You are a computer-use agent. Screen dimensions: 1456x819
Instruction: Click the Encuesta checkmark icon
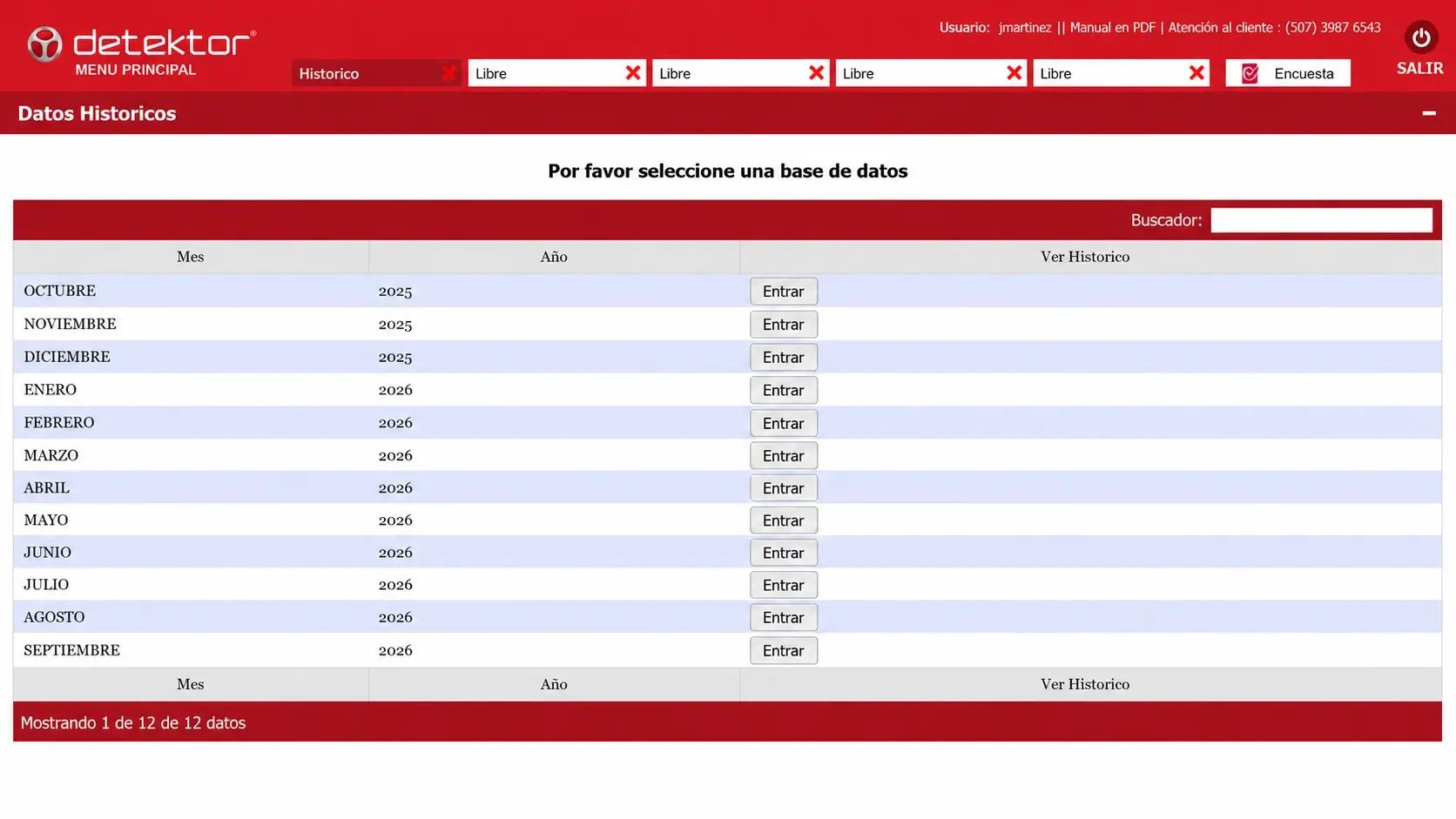(x=1250, y=73)
